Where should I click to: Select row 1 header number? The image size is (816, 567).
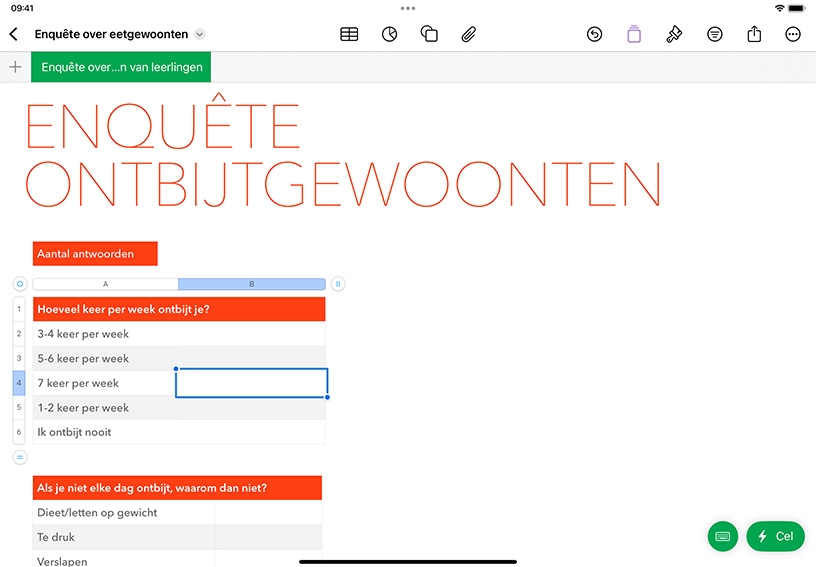pos(19,309)
